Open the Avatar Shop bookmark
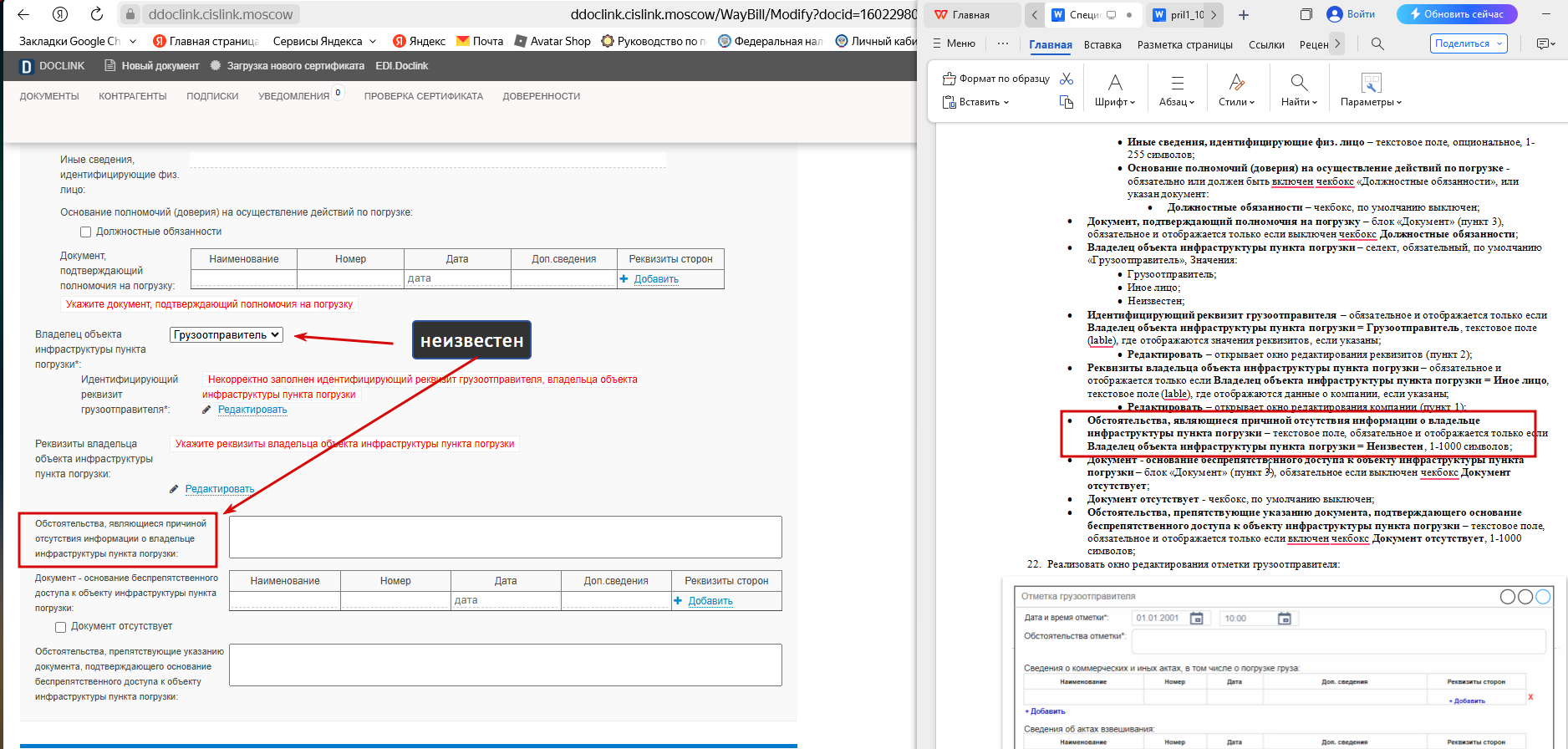This screenshot has height=749, width=1568. pyautogui.click(x=552, y=41)
